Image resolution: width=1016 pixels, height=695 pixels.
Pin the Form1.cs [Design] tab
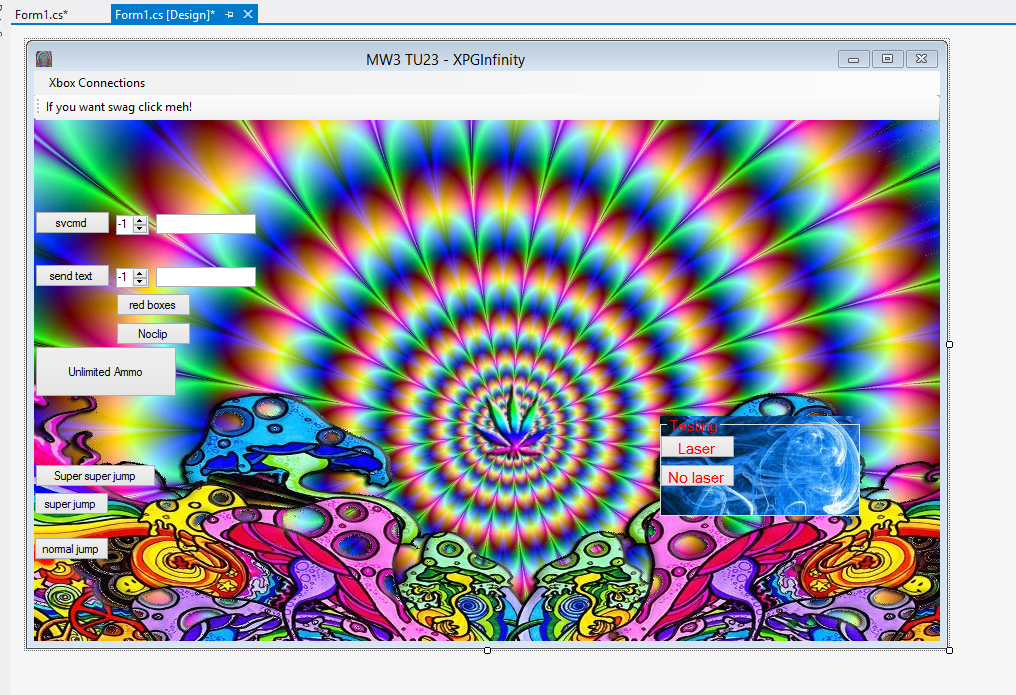click(x=229, y=14)
